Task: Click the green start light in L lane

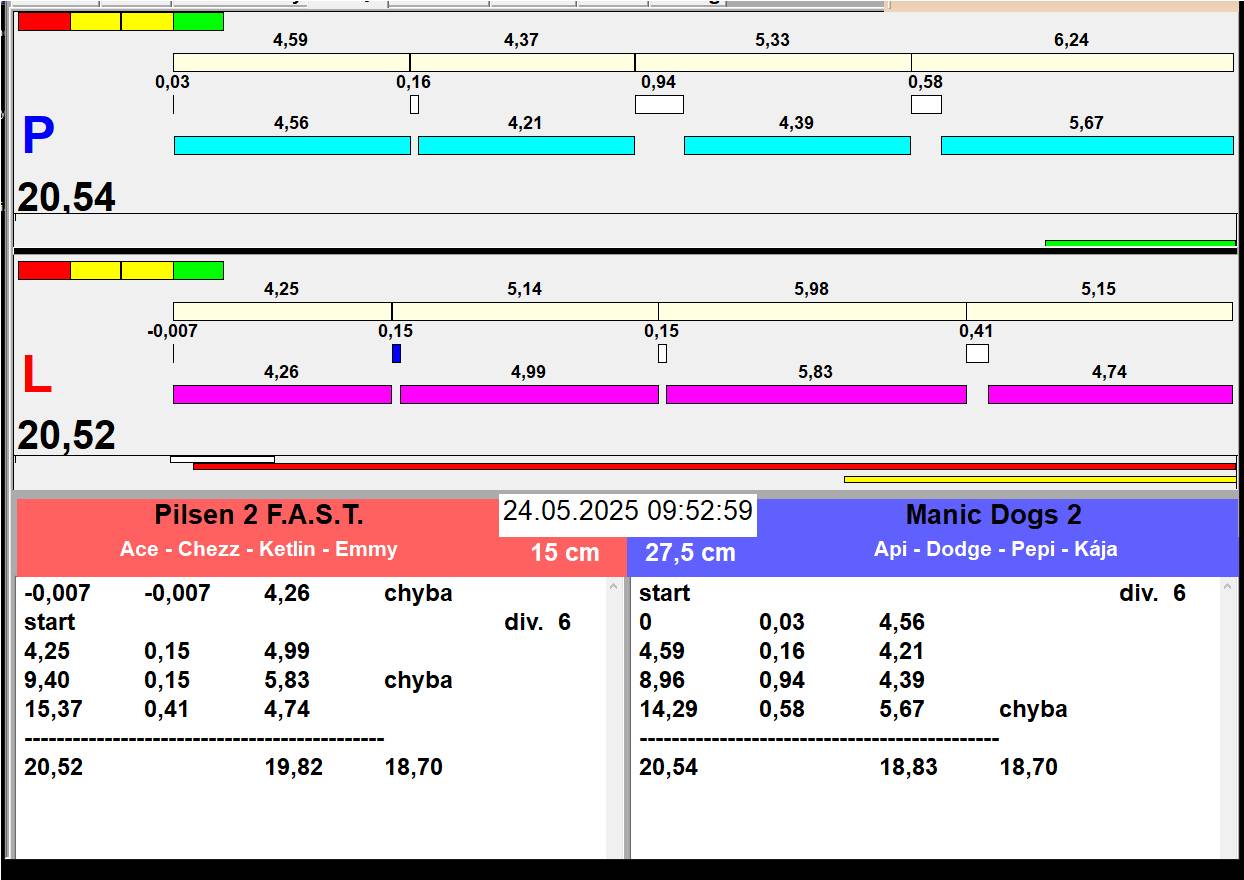Action: point(198,270)
